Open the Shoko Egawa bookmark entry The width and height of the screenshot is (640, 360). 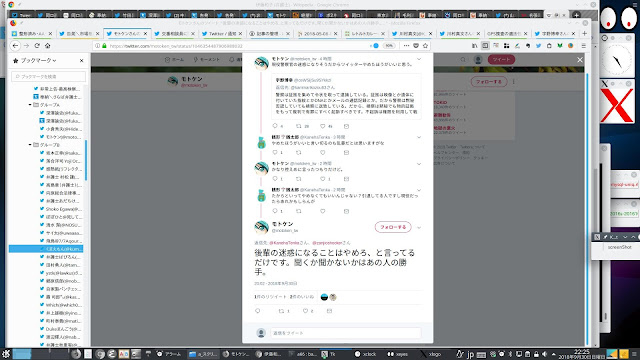(x=60, y=209)
